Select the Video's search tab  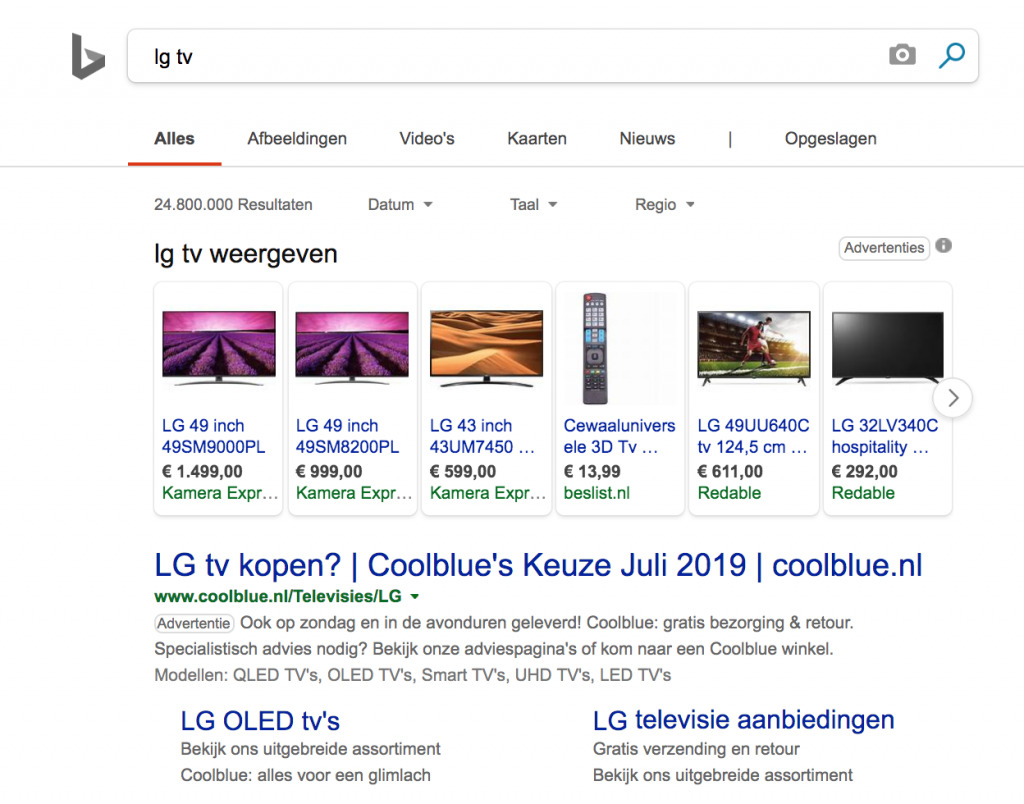[x=426, y=138]
